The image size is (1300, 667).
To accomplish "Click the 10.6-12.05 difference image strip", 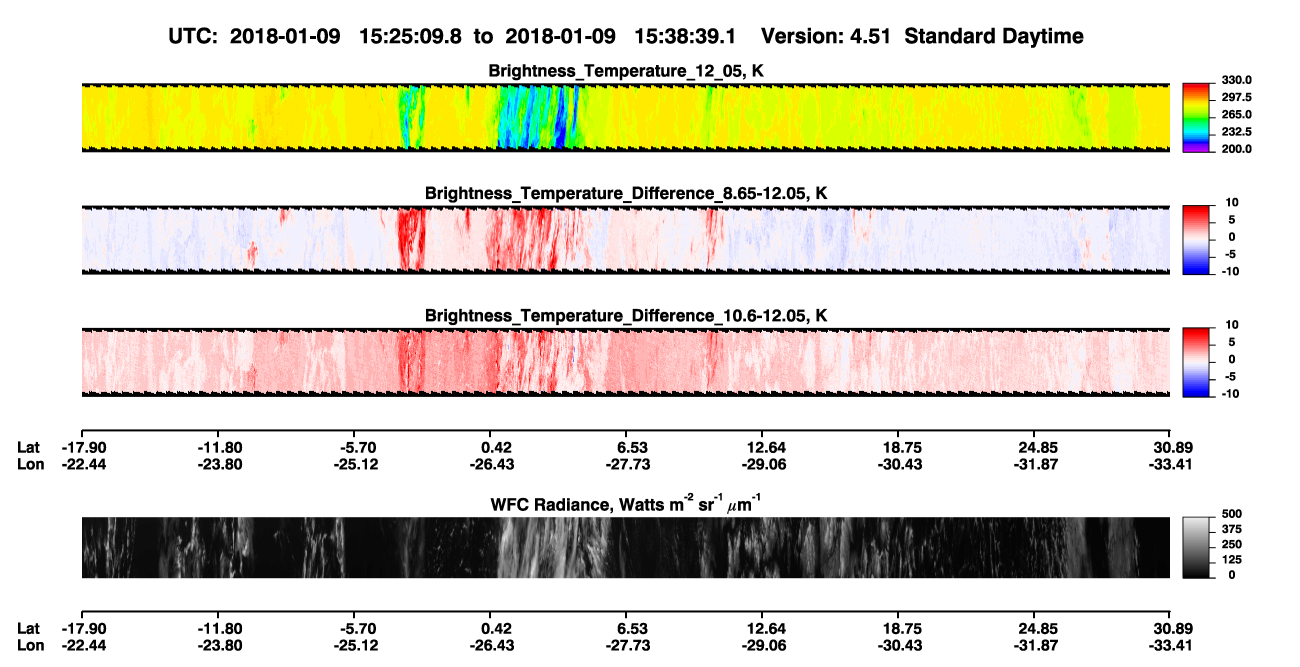I will [x=626, y=362].
